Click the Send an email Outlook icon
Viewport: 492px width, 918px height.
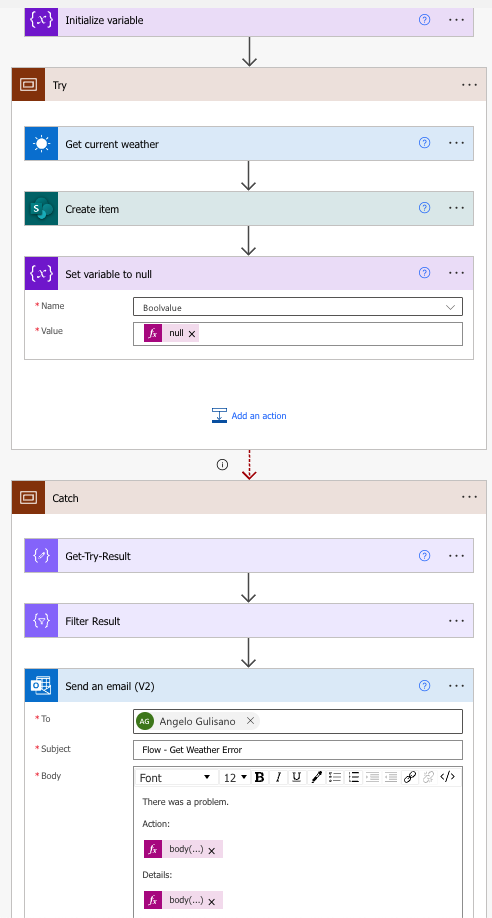point(41,685)
